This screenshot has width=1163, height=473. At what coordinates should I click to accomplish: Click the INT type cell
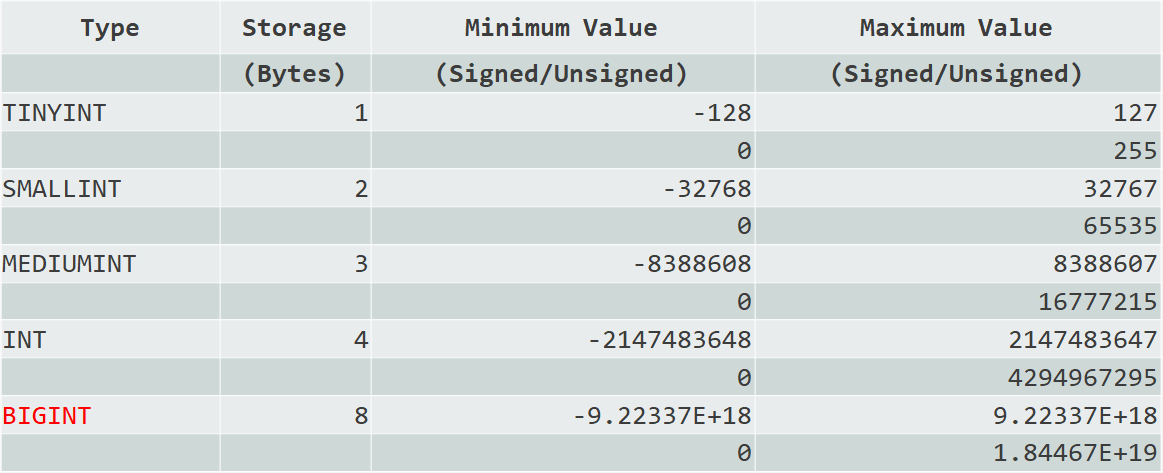tap(25, 340)
